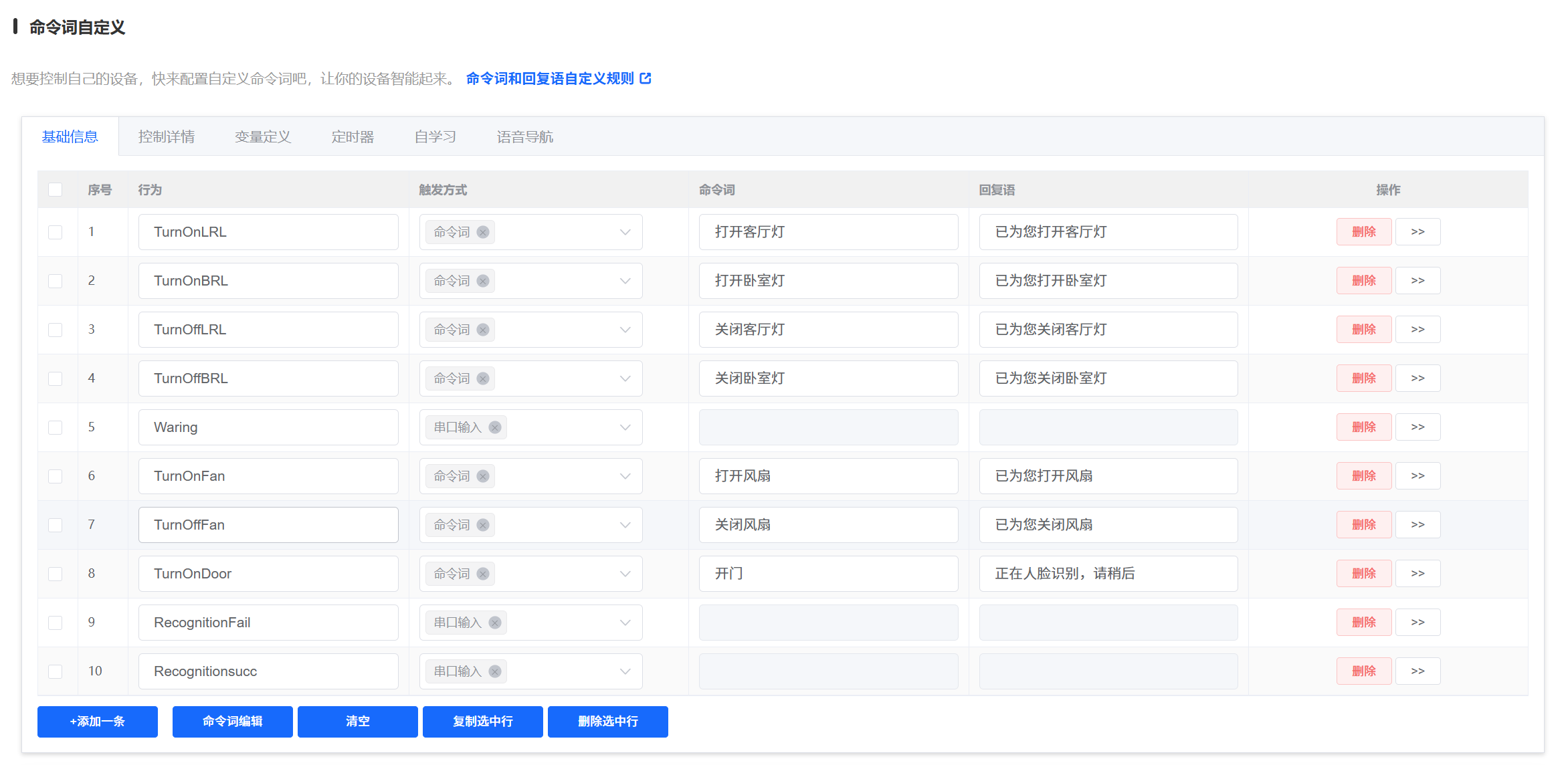The height and width of the screenshot is (765, 1568).
Task: Tick checkbox for row 2 TurnOnBRL
Action: [x=56, y=281]
